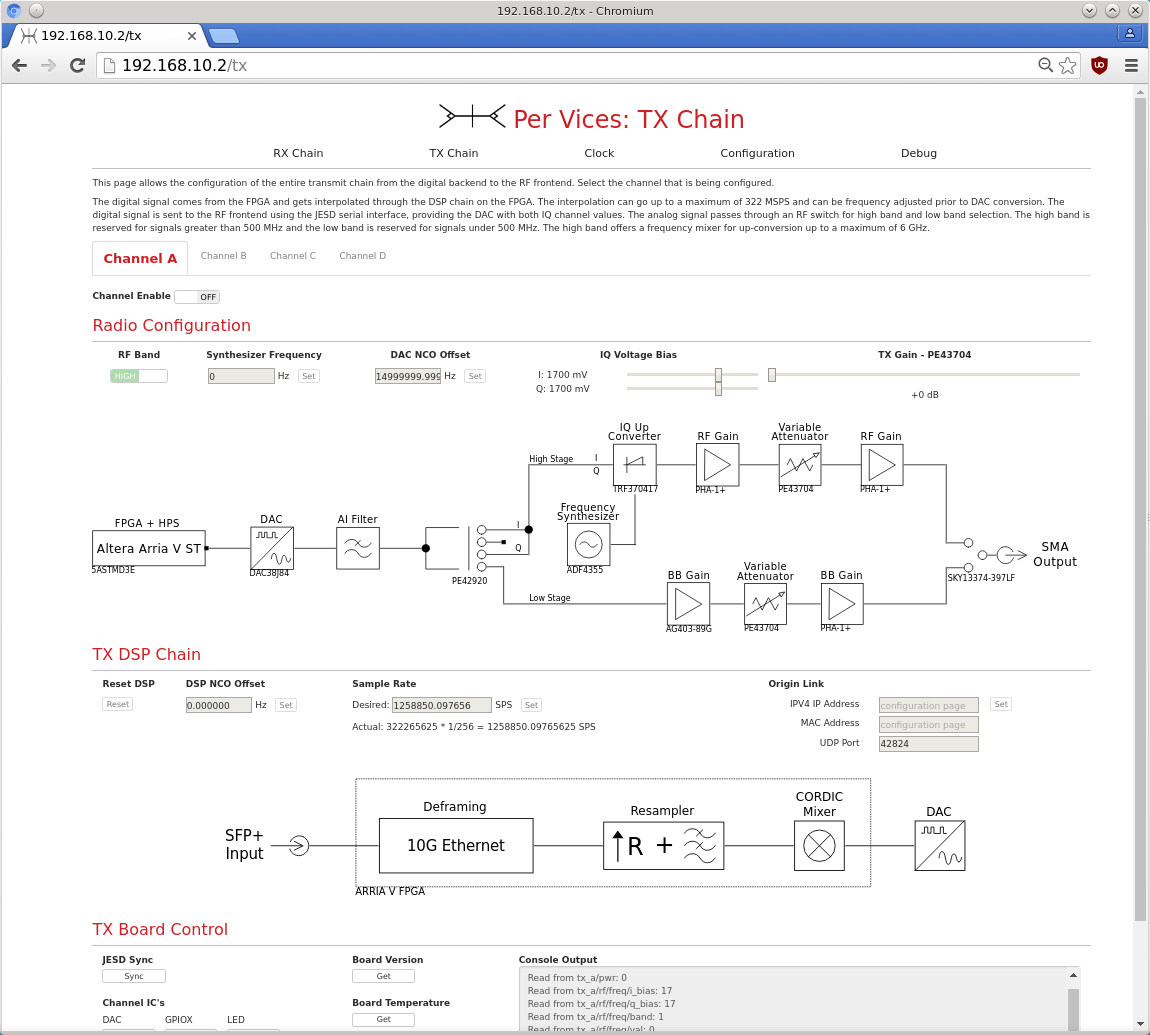Switch to the Channel B tab
This screenshot has width=1150, height=1035.
[223, 256]
